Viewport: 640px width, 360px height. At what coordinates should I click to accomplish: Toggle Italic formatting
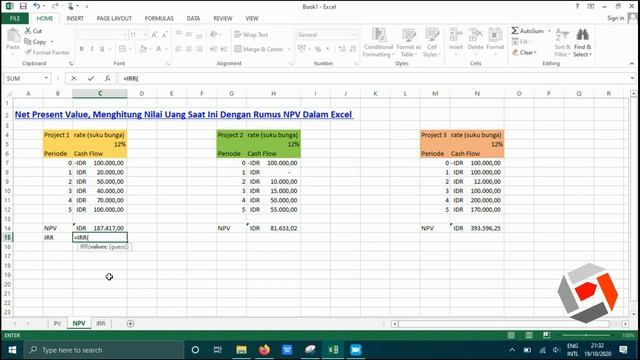[x=91, y=49]
